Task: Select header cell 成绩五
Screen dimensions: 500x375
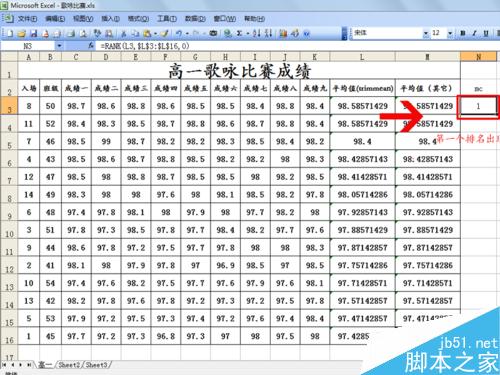Action: pyautogui.click(x=196, y=88)
